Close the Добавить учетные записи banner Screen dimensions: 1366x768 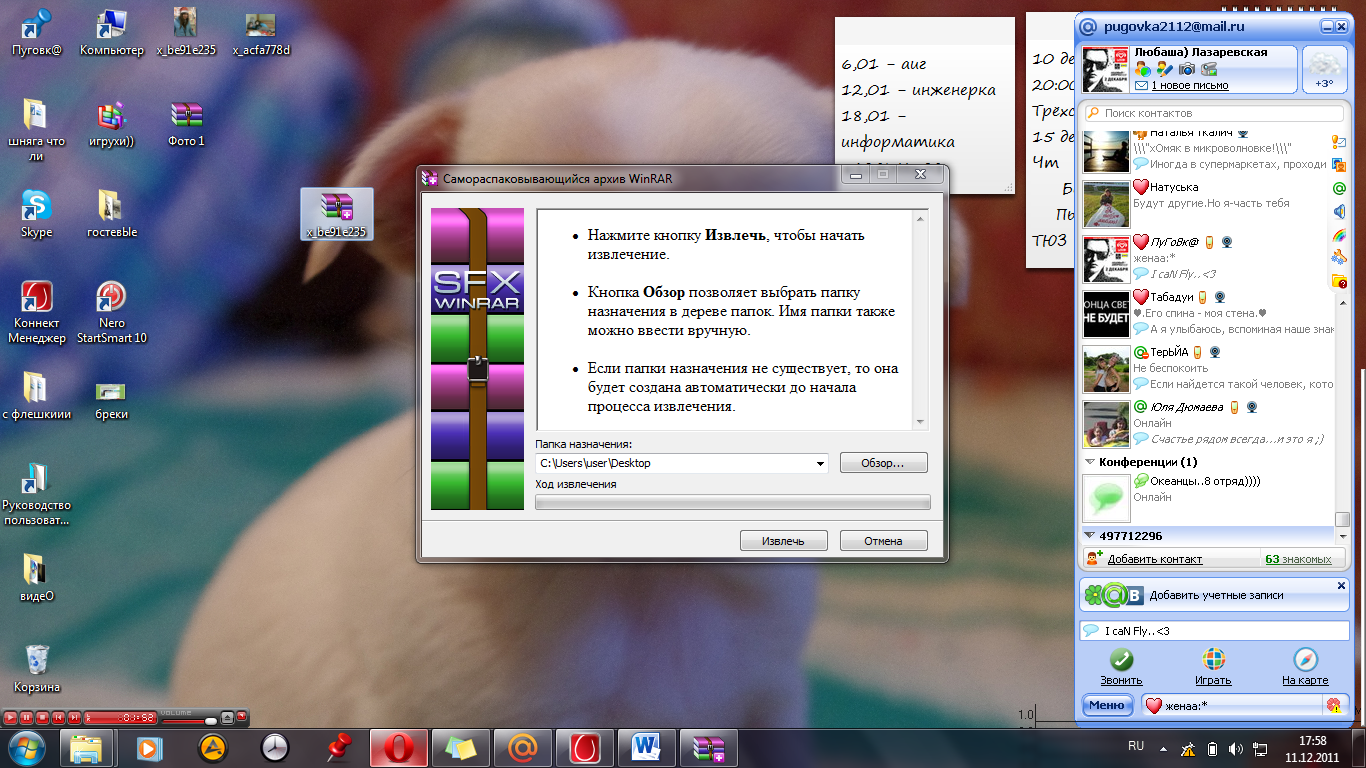point(1342,585)
